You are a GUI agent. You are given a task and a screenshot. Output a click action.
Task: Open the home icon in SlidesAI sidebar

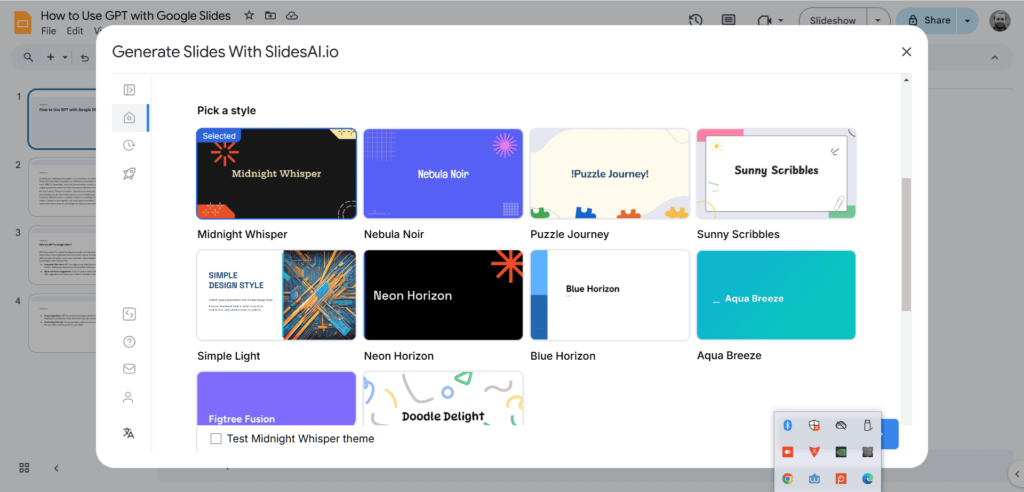point(129,118)
